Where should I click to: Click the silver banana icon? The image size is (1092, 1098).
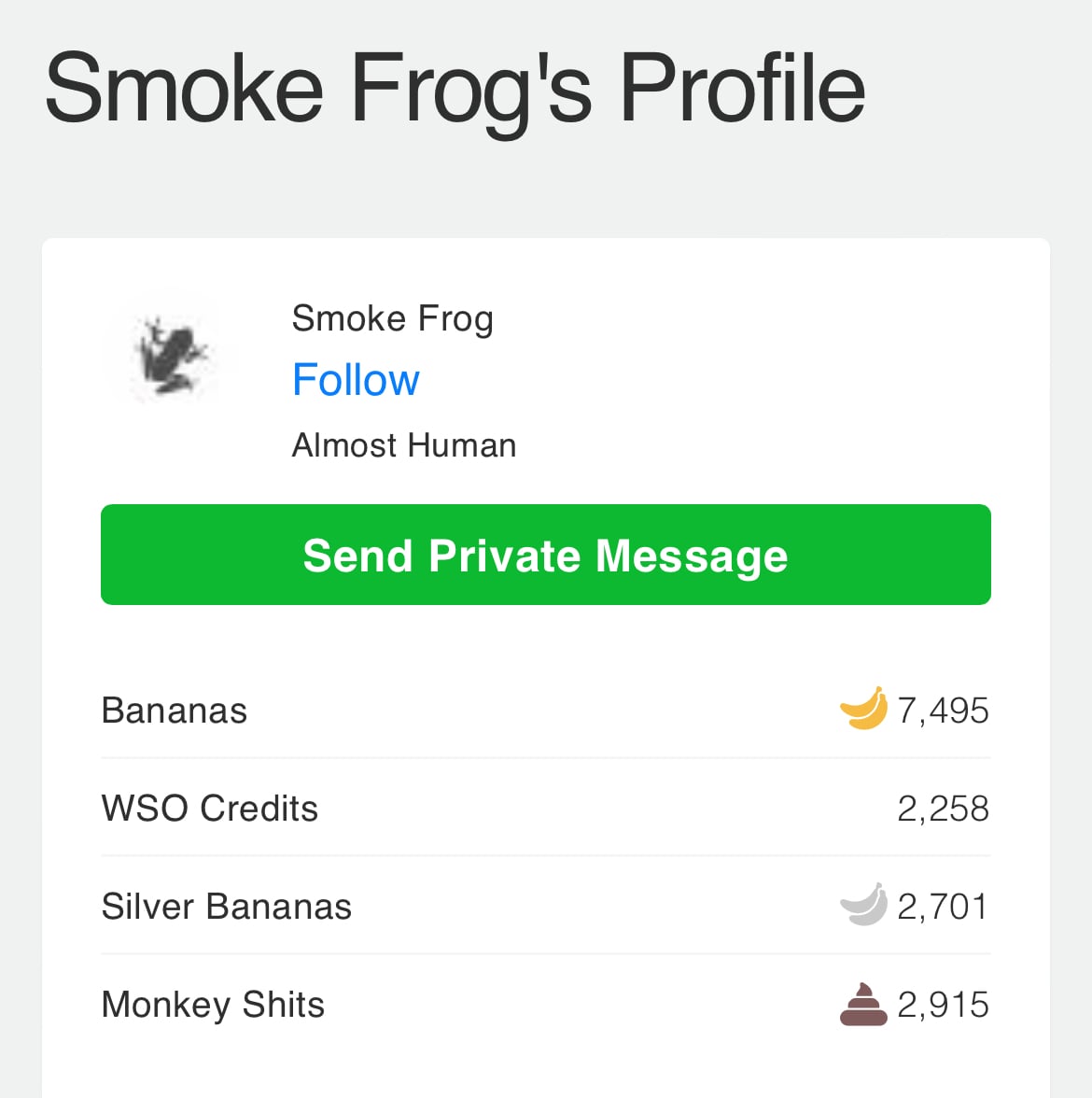click(x=863, y=905)
